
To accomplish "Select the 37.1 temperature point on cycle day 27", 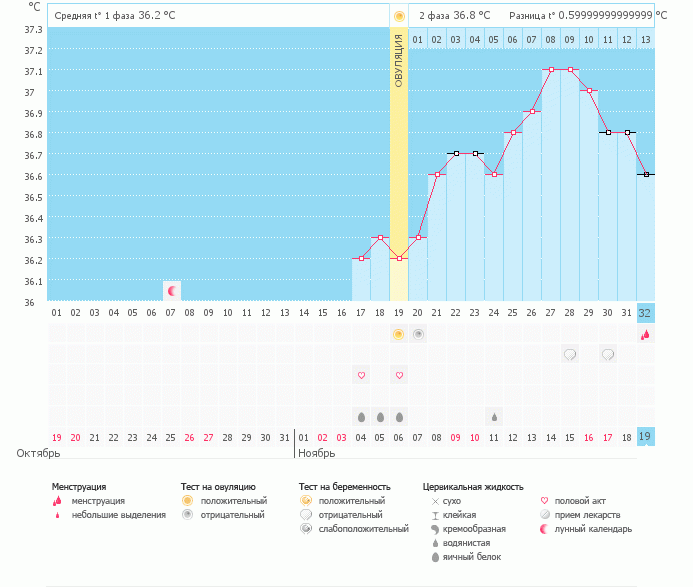I will 551,69.
